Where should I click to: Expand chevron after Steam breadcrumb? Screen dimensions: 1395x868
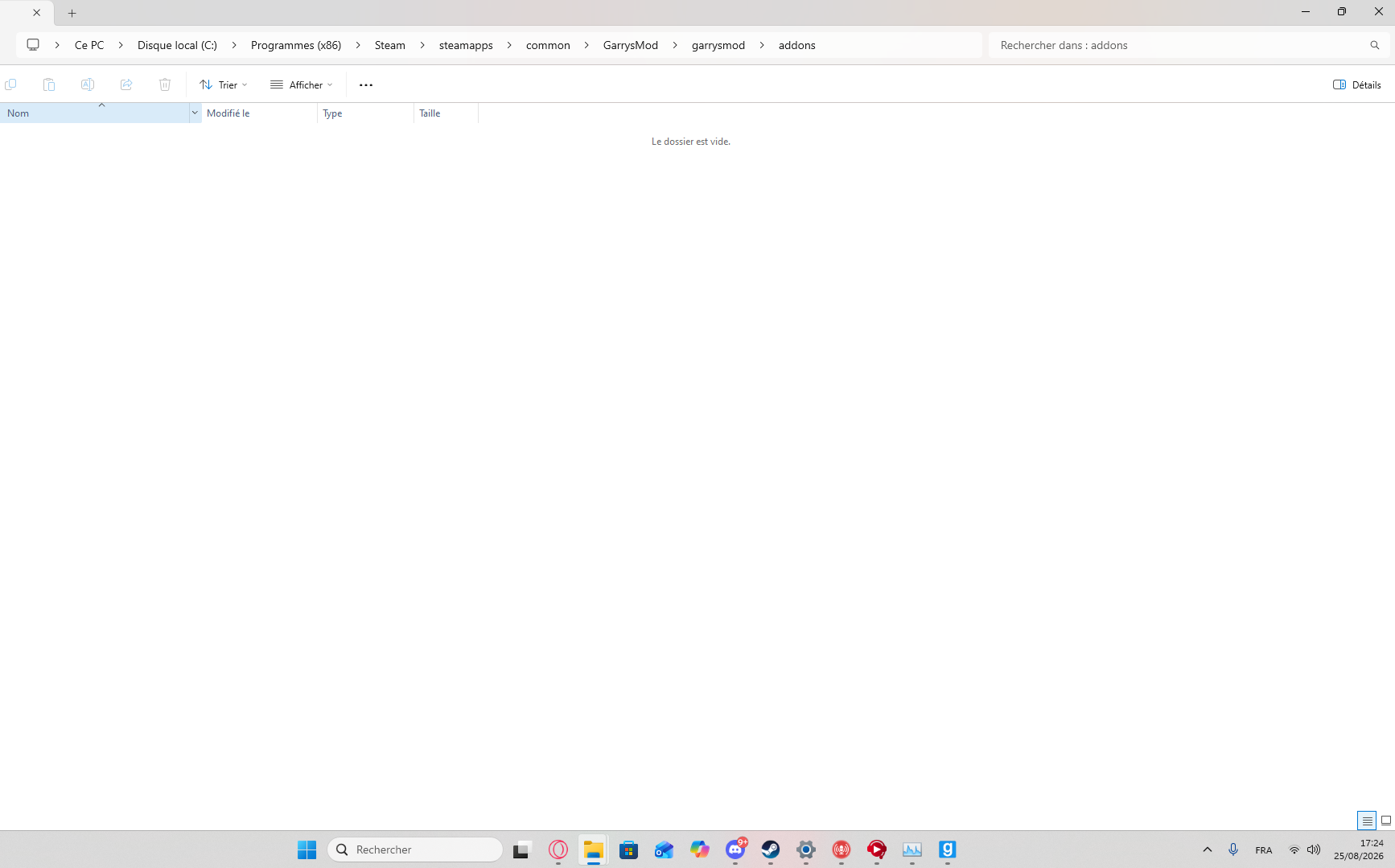422,45
